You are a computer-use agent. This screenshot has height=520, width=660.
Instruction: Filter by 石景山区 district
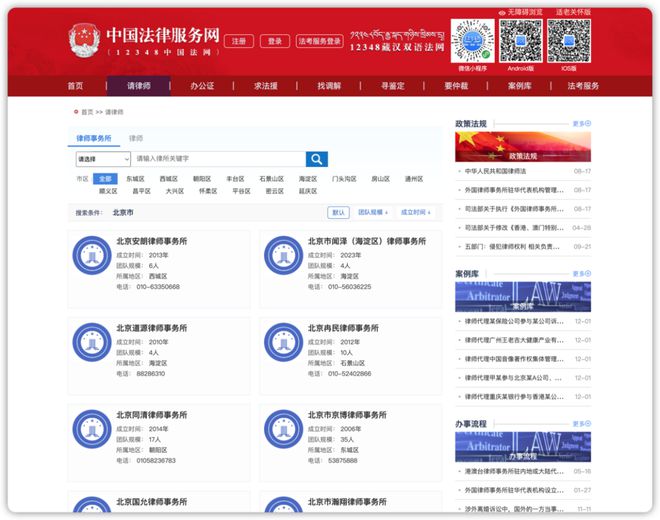pyautogui.click(x=271, y=179)
